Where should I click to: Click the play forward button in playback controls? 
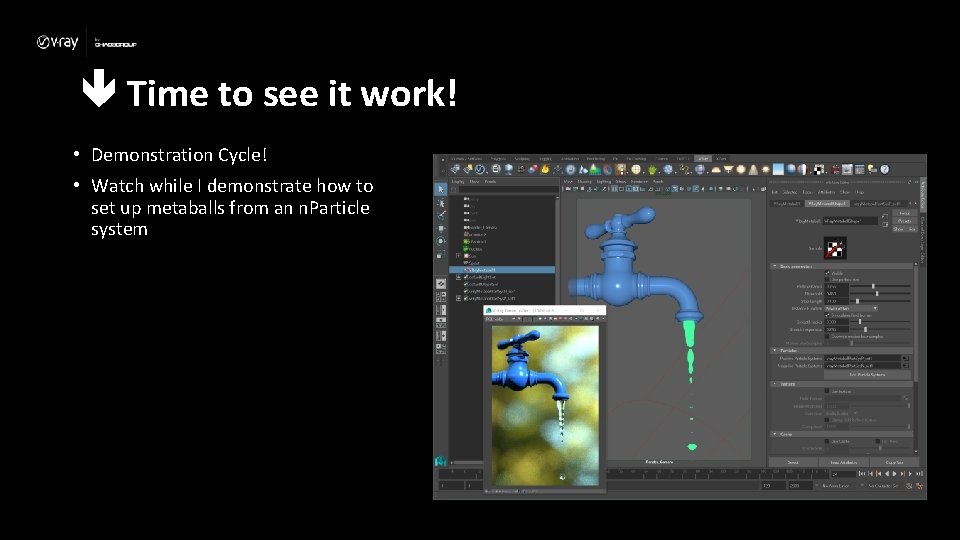(x=895, y=474)
